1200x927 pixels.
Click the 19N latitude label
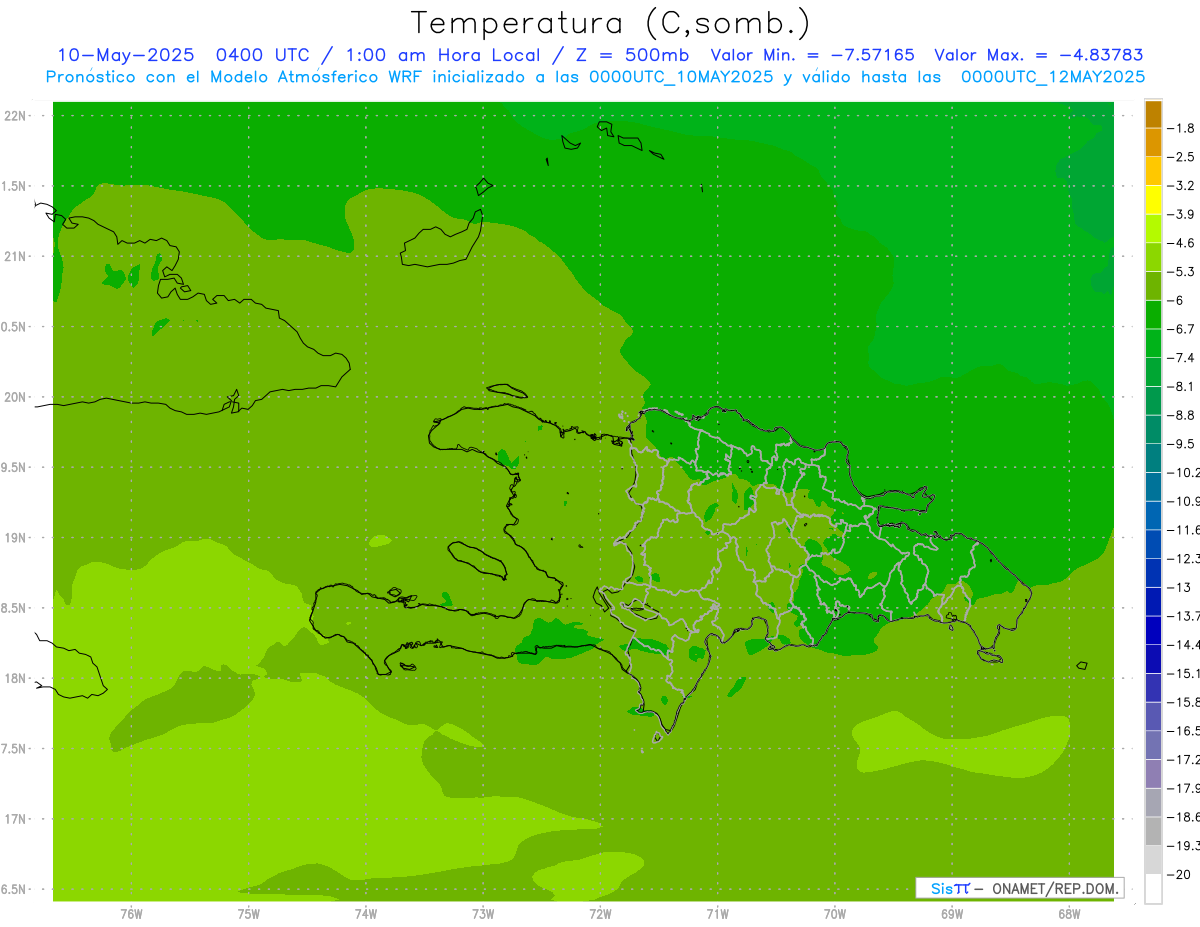(x=15, y=538)
